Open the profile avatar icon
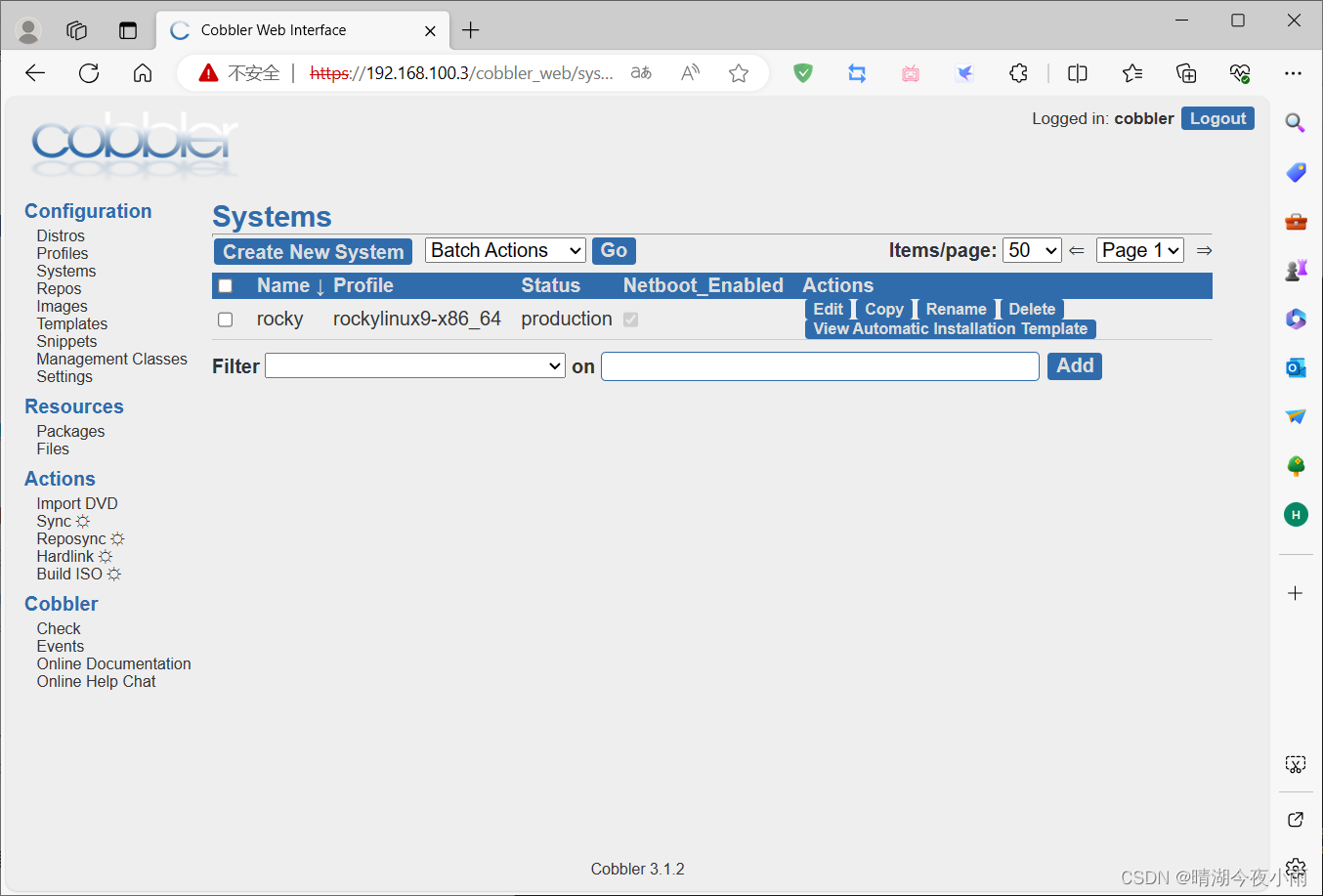Viewport: 1323px width, 896px height. 28,31
